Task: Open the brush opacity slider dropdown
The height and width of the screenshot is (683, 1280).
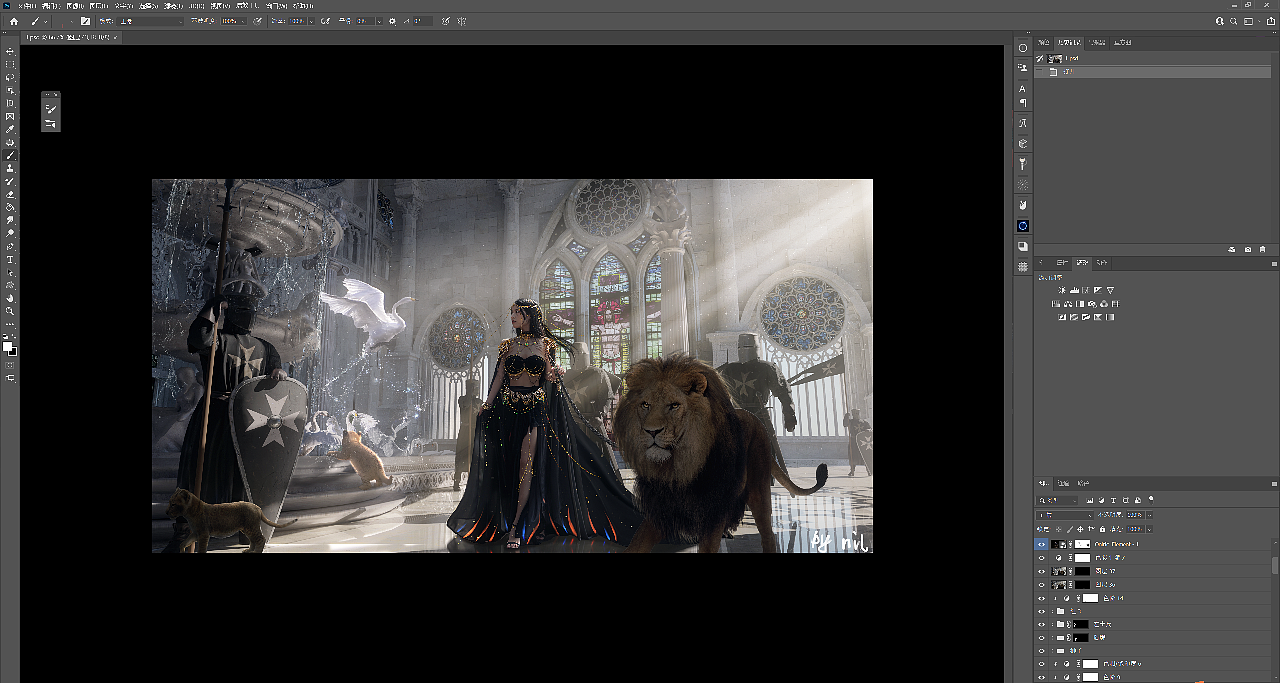Action: [x=243, y=21]
